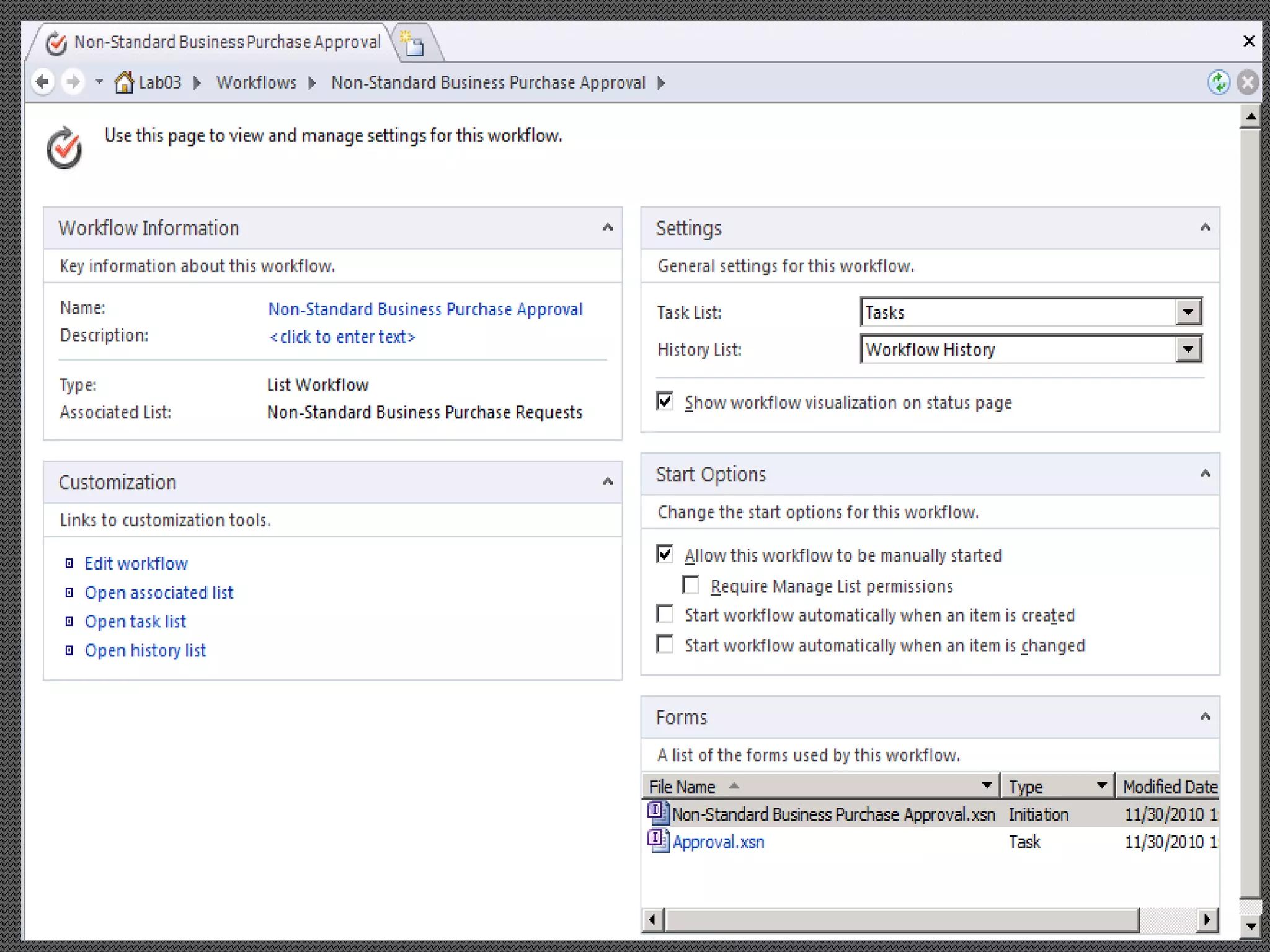1270x952 pixels.
Task: Uncheck Show workflow visualization on status page
Action: point(665,402)
